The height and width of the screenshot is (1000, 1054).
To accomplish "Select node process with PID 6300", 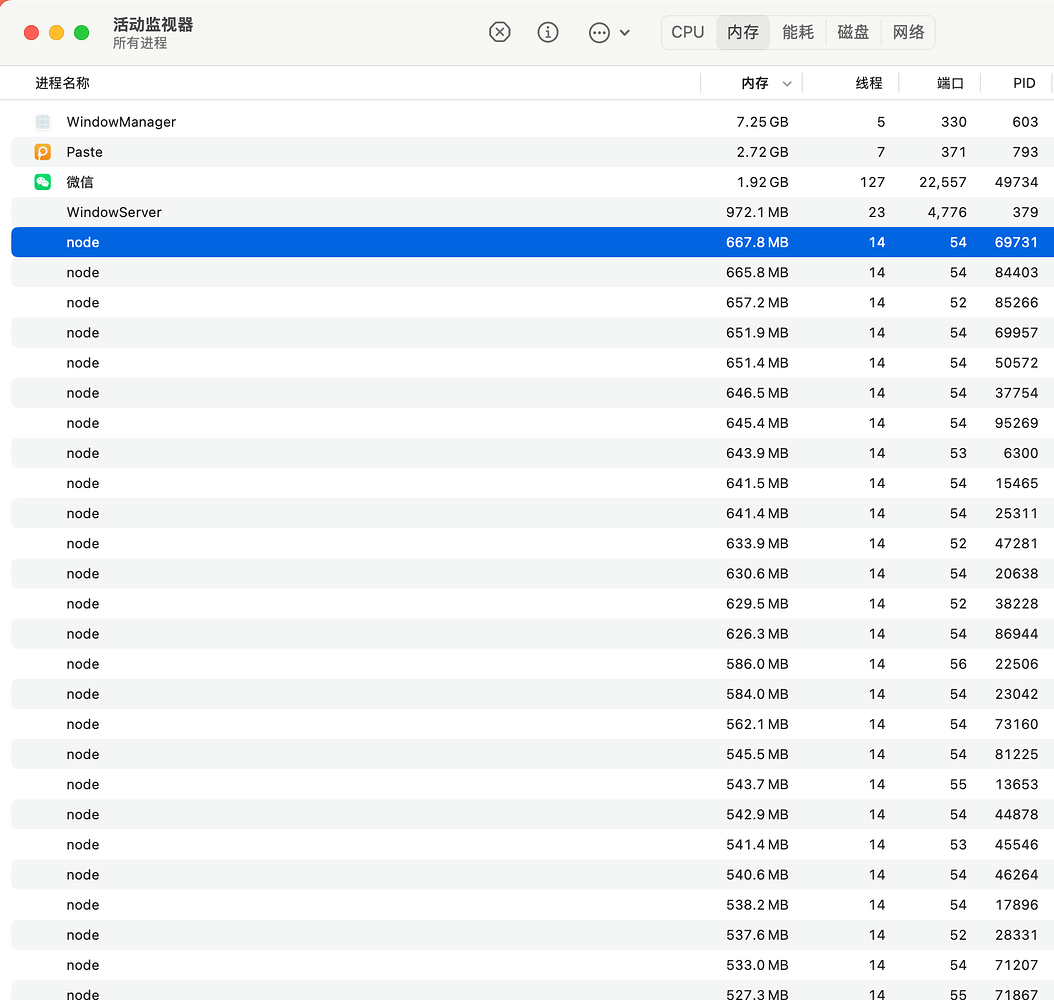I will (532, 453).
